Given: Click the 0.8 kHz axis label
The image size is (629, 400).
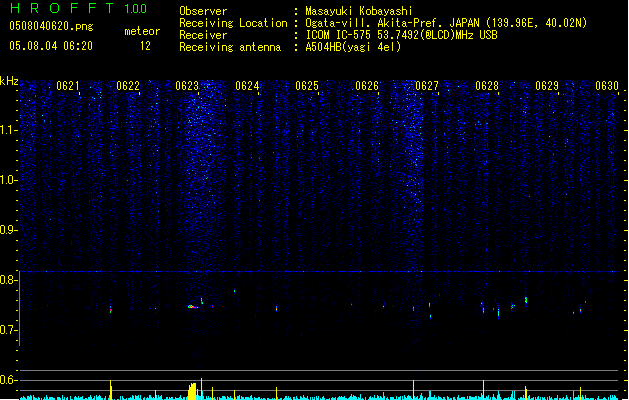Looking at the screenshot, I should coord(8,280).
